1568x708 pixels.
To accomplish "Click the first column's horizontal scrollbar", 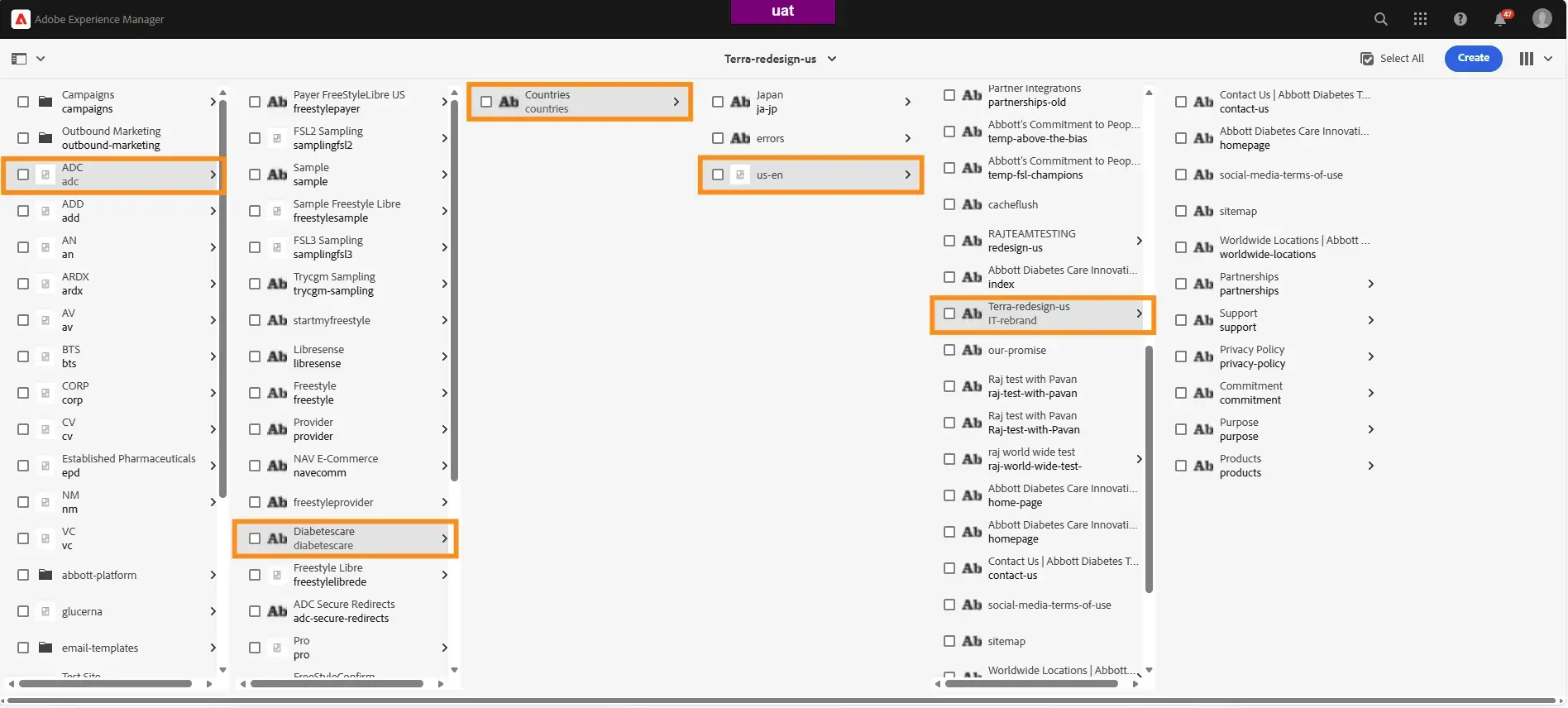I will 105,684.
